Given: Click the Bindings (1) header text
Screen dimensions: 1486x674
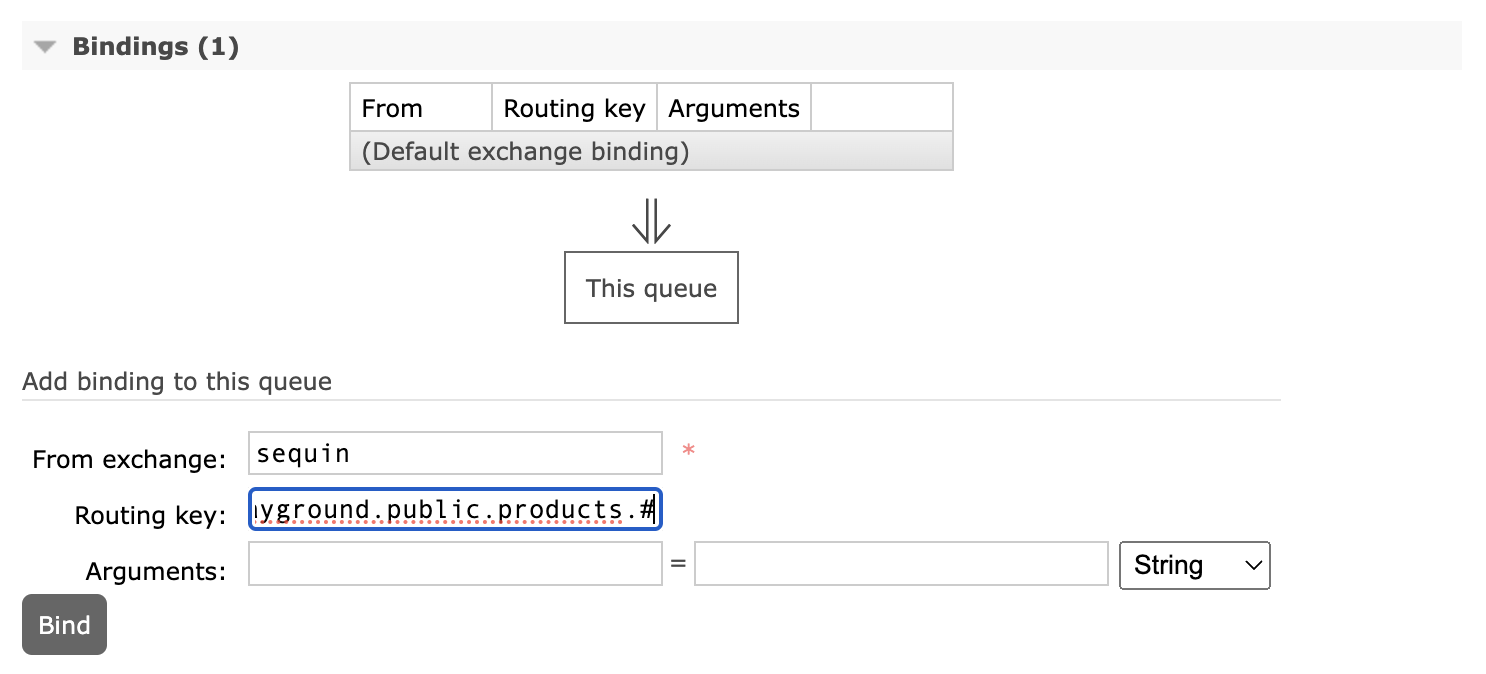Looking at the screenshot, I should click(155, 46).
